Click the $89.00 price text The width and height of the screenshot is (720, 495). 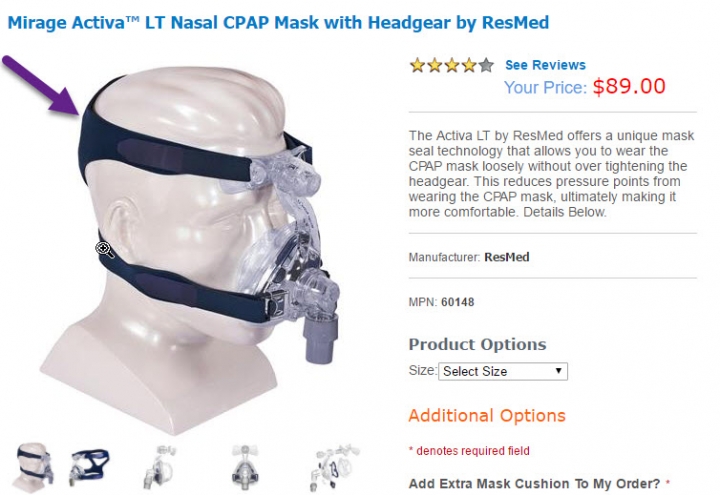click(x=629, y=86)
